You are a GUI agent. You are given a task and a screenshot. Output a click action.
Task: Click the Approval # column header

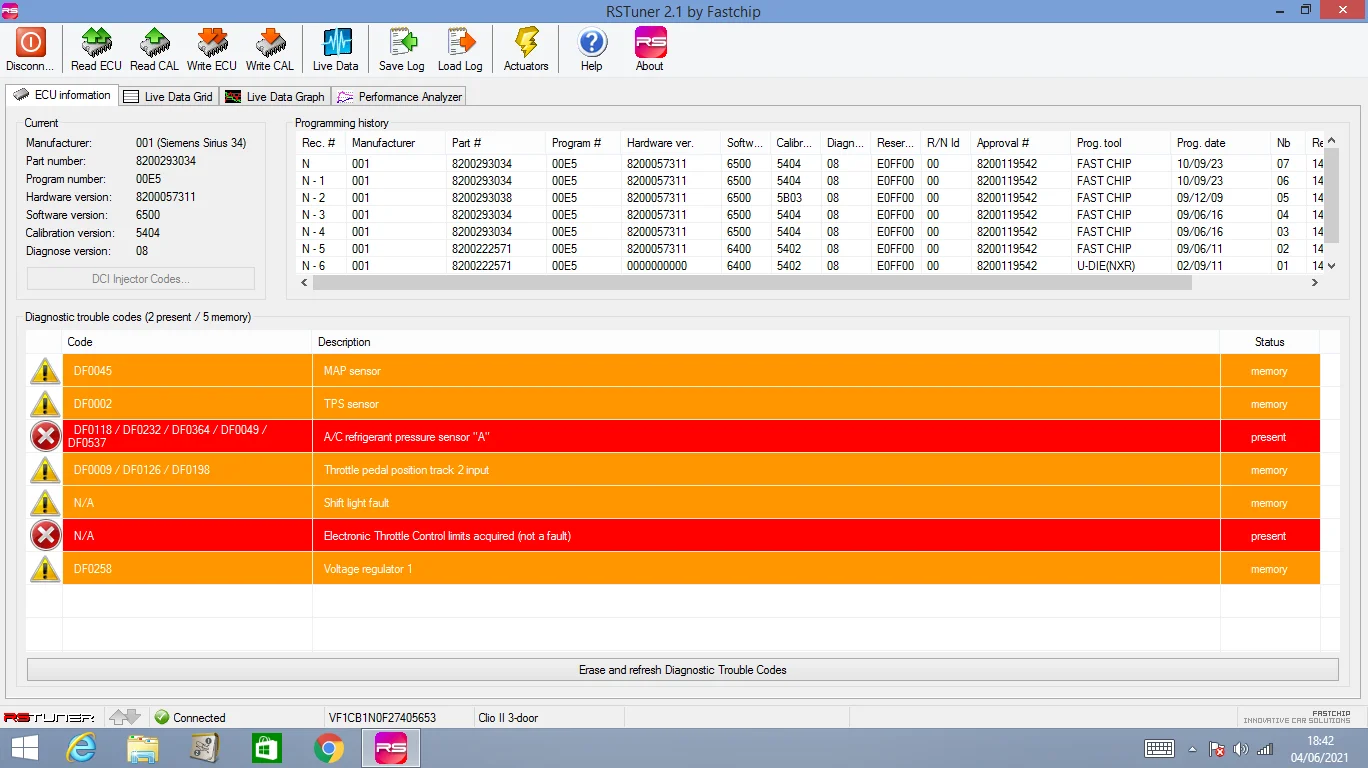point(1021,143)
